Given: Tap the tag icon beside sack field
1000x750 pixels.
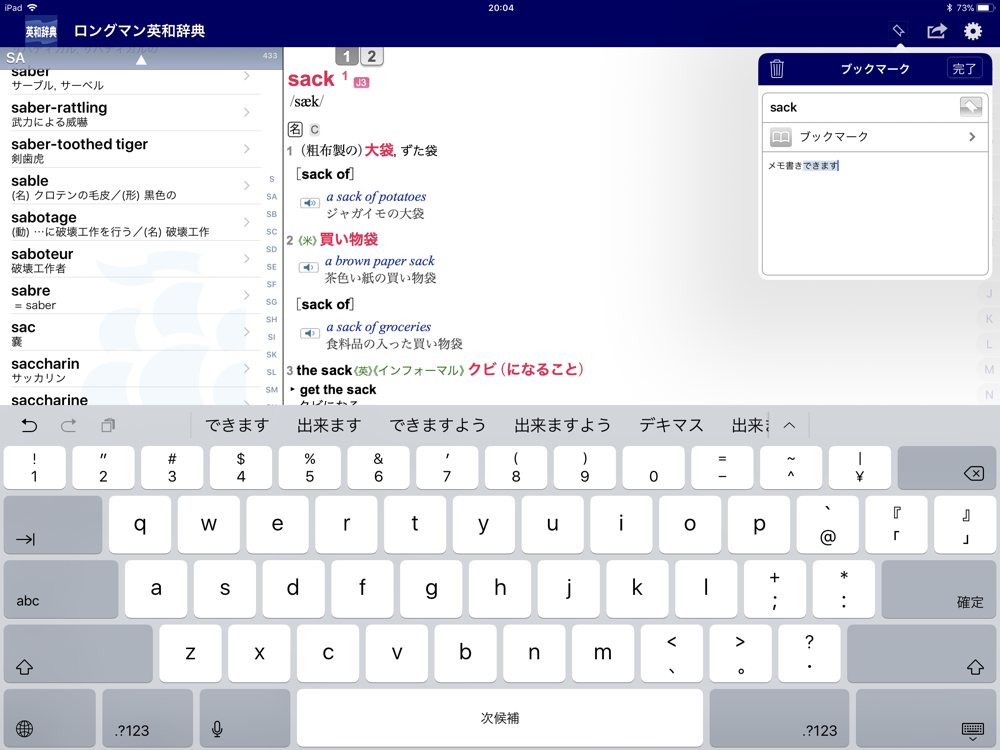Looking at the screenshot, I should (x=971, y=107).
